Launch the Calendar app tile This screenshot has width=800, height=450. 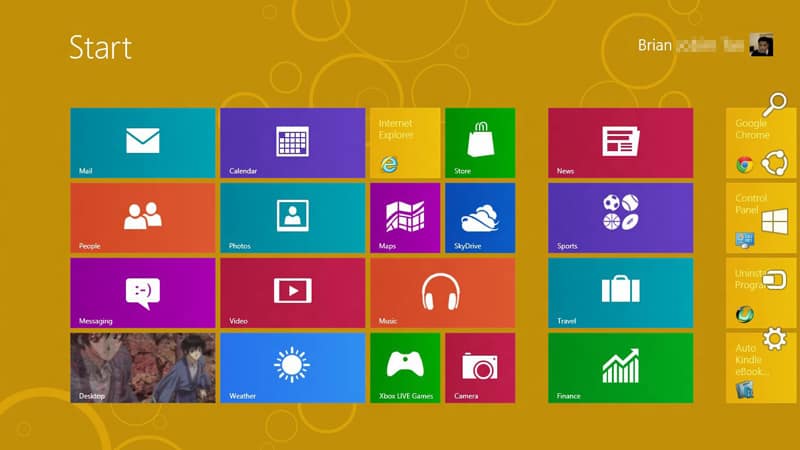pyautogui.click(x=292, y=143)
